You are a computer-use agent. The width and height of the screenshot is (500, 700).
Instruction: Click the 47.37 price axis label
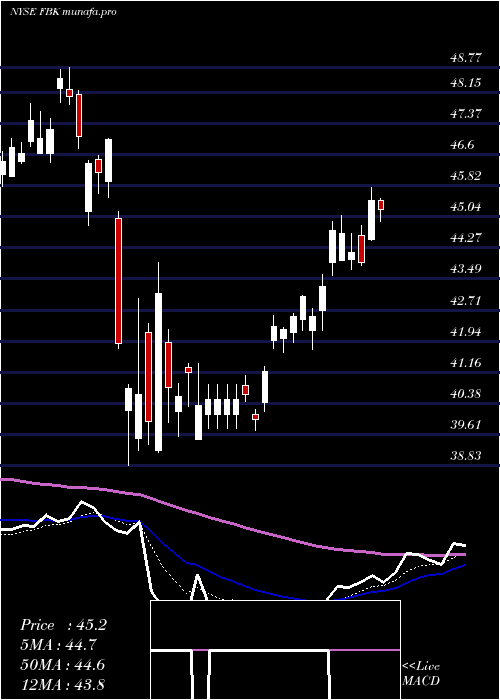click(466, 113)
